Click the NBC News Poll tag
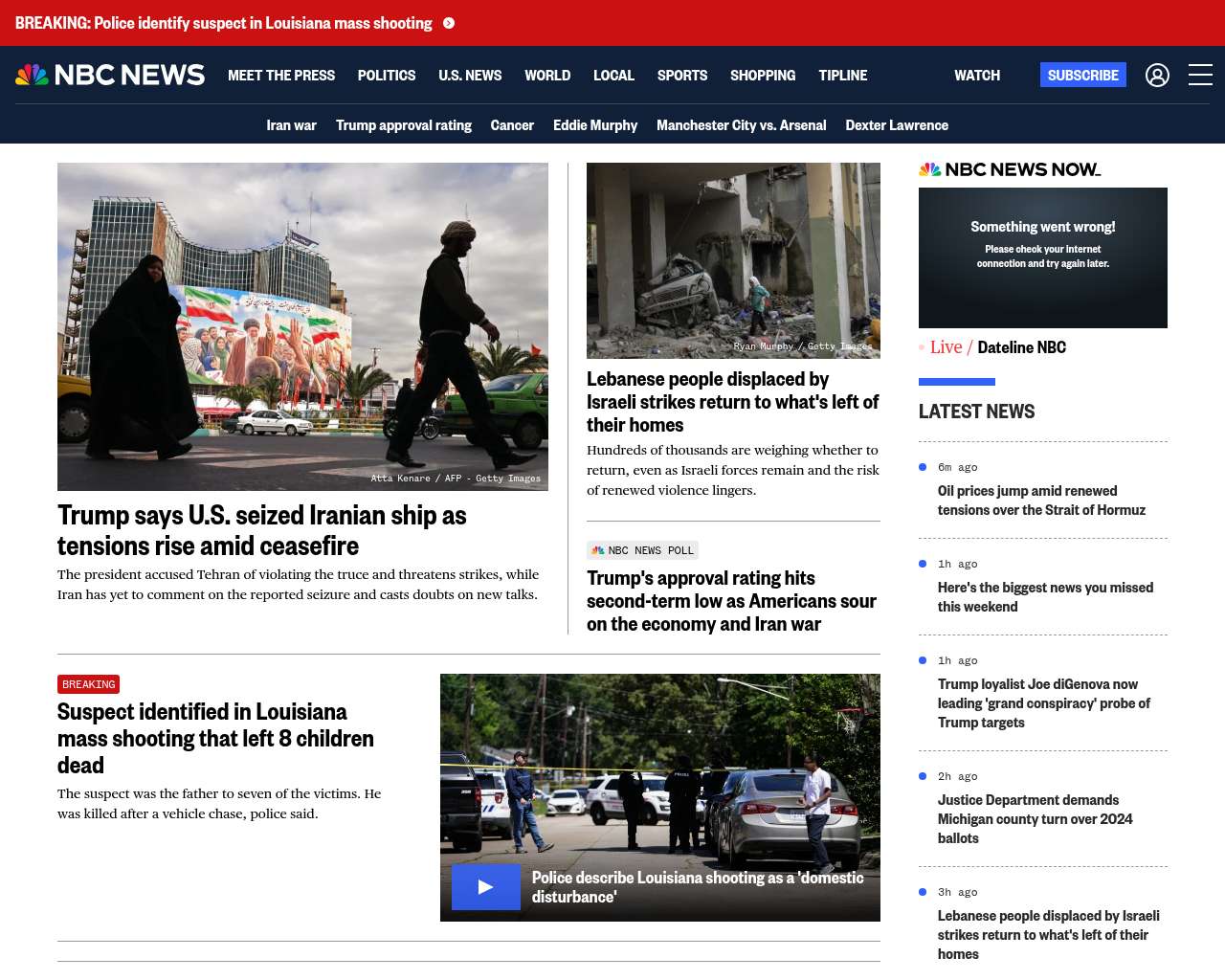 click(642, 550)
